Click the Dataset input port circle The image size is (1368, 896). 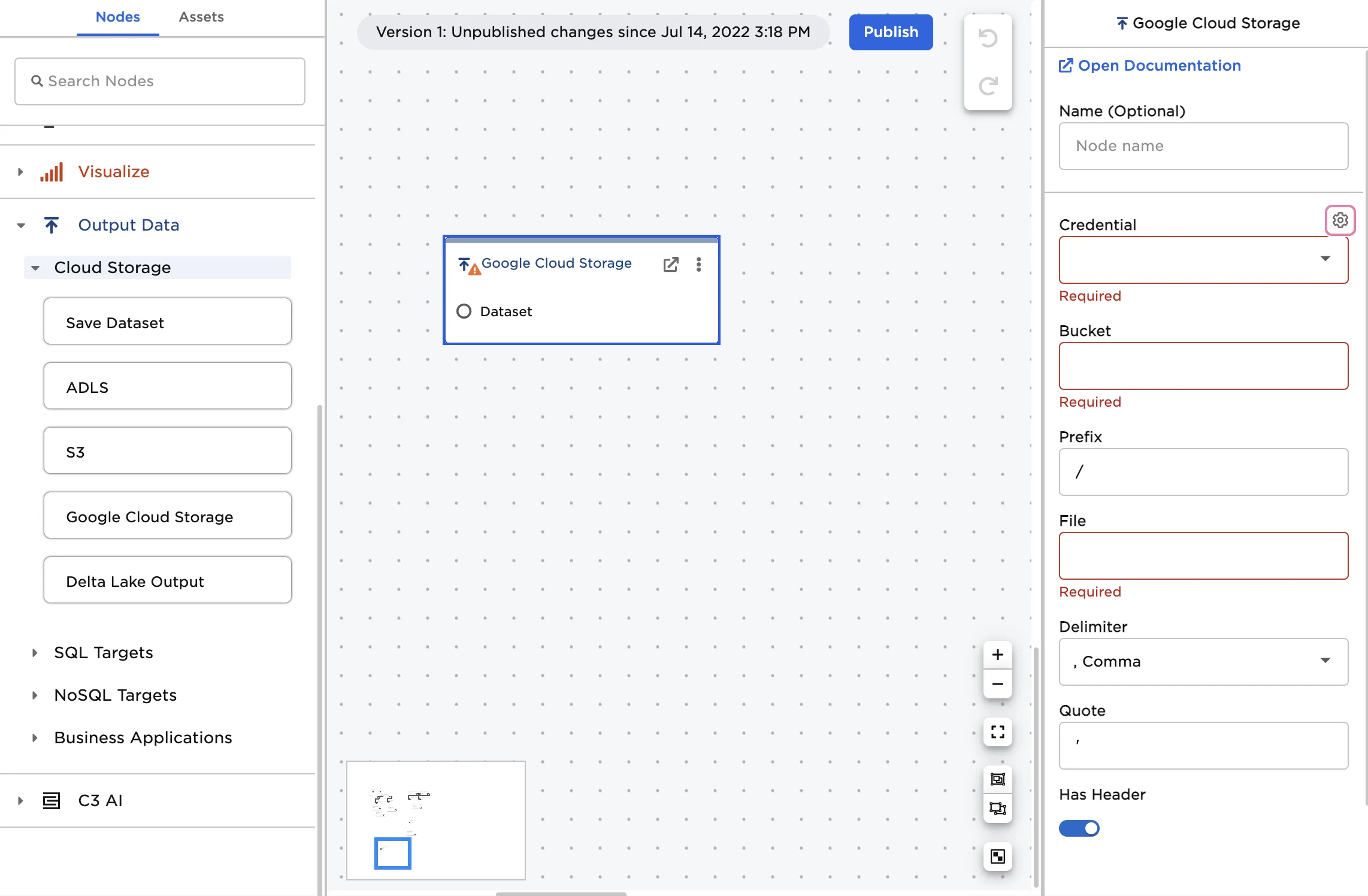point(464,311)
